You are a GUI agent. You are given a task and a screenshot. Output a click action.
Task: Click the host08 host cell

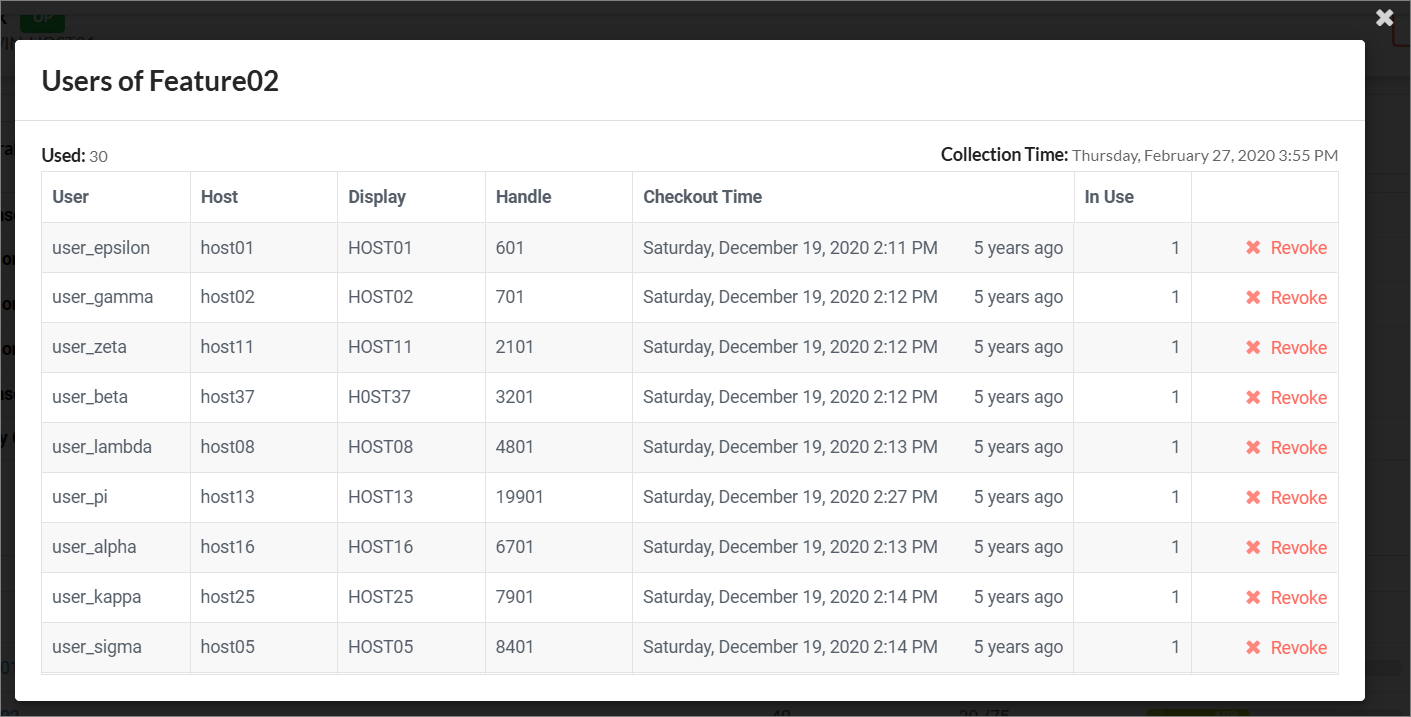(264, 448)
